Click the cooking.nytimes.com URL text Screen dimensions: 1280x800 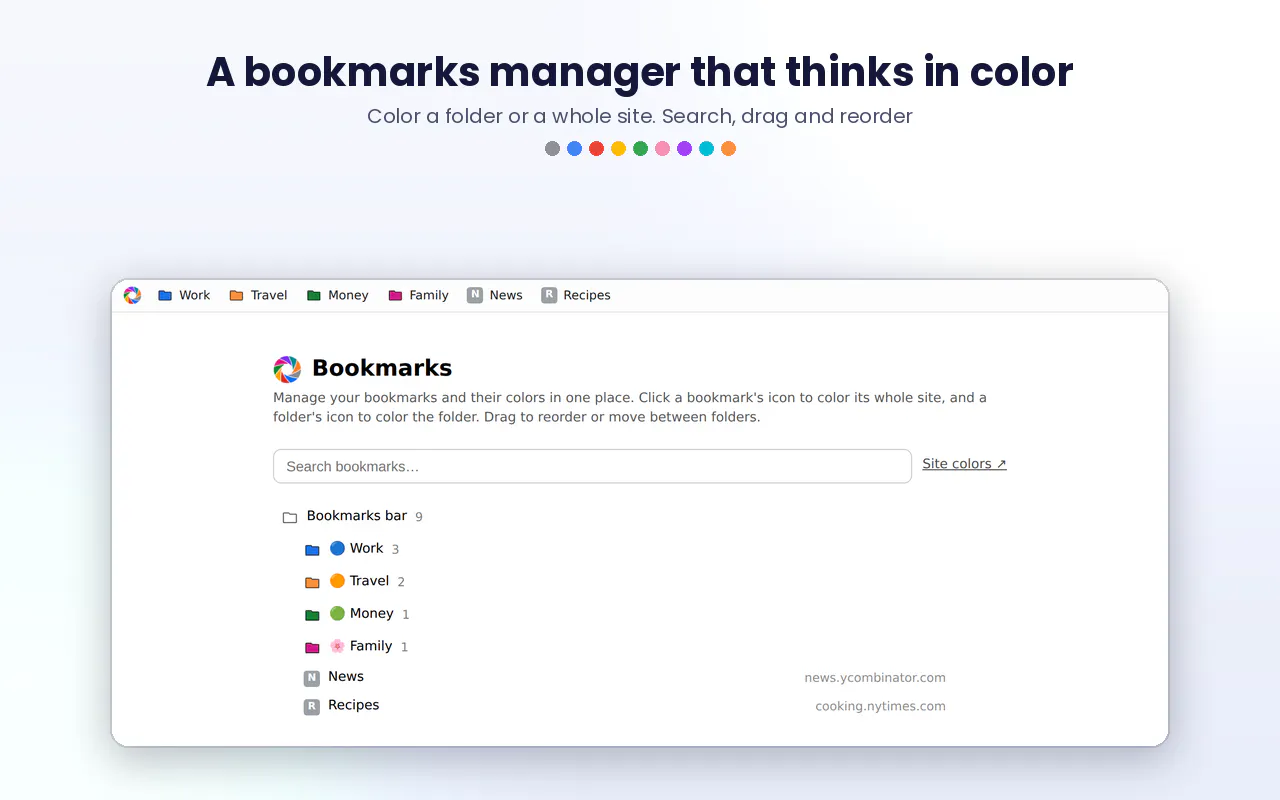[880, 706]
